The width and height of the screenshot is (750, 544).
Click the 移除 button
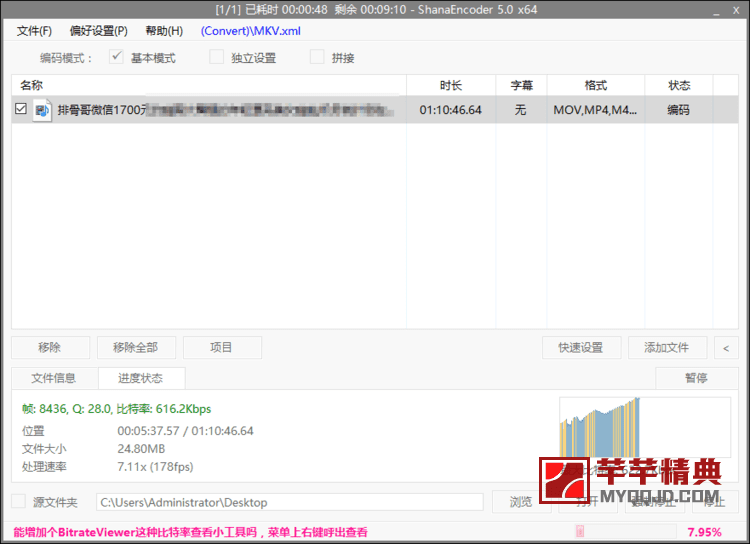pyautogui.click(x=50, y=347)
